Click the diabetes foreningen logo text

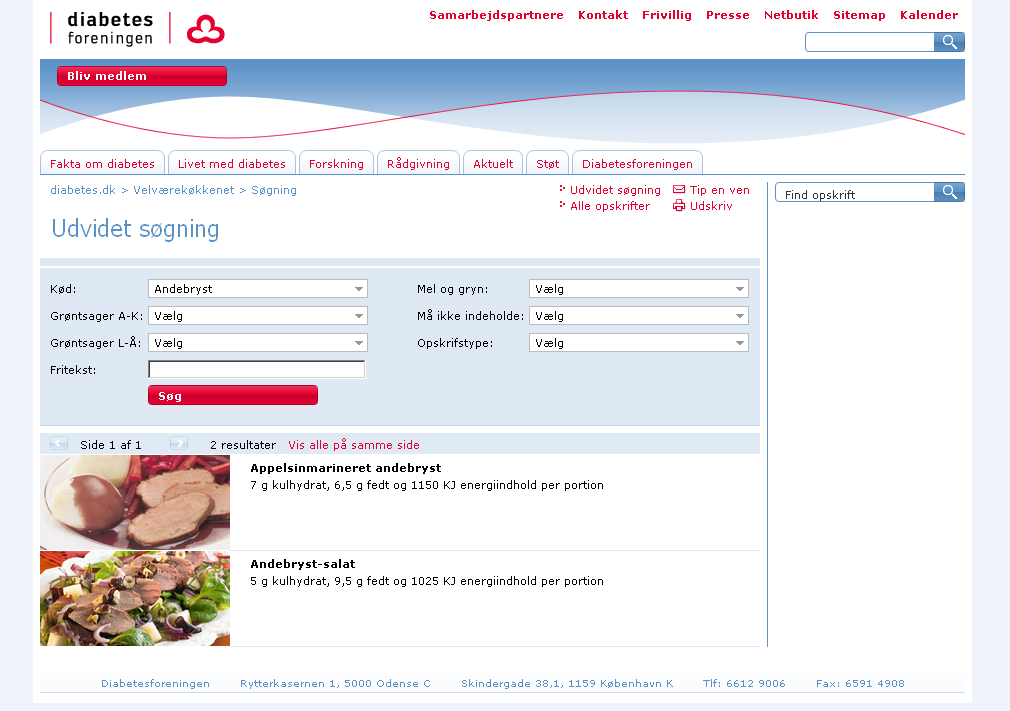[x=110, y=29]
